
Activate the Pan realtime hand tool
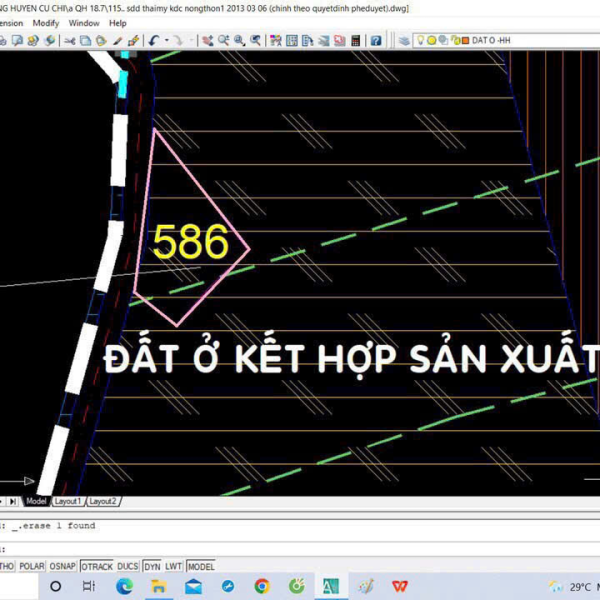click(208, 40)
